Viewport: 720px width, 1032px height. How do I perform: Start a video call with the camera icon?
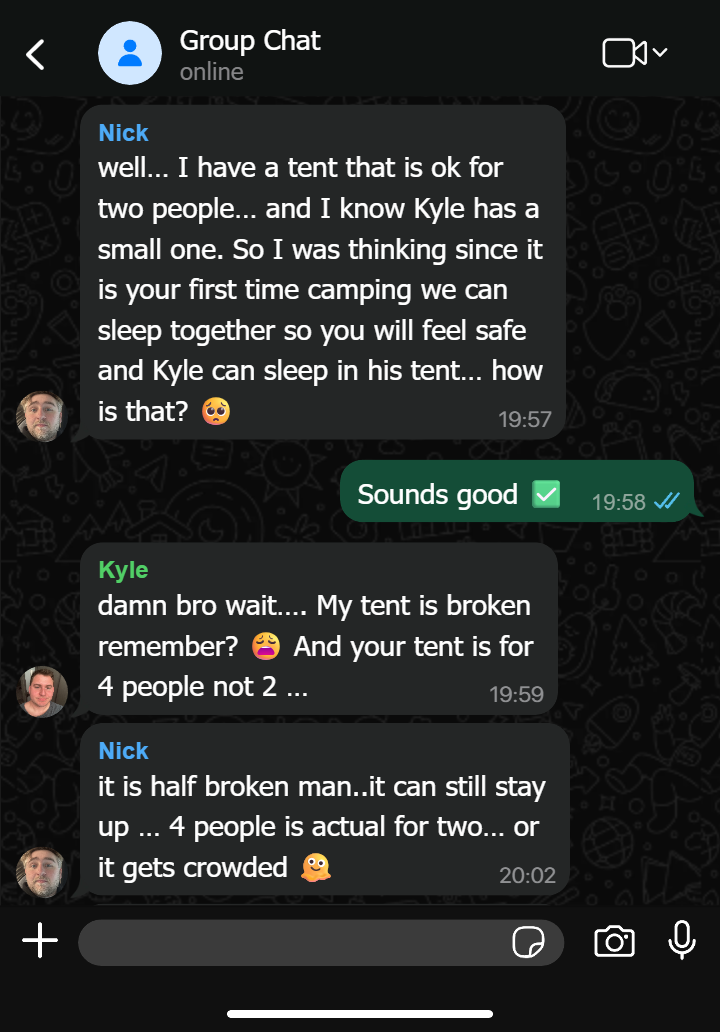[624, 53]
